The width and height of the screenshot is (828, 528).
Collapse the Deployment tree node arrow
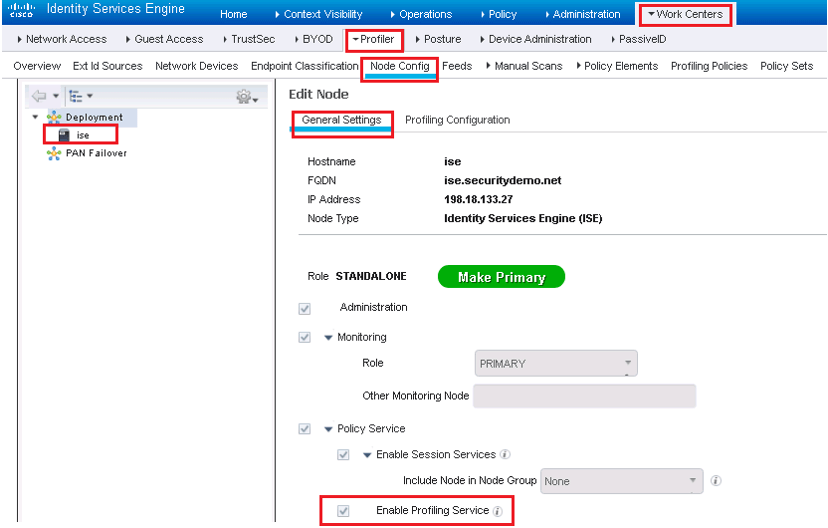pos(35,117)
